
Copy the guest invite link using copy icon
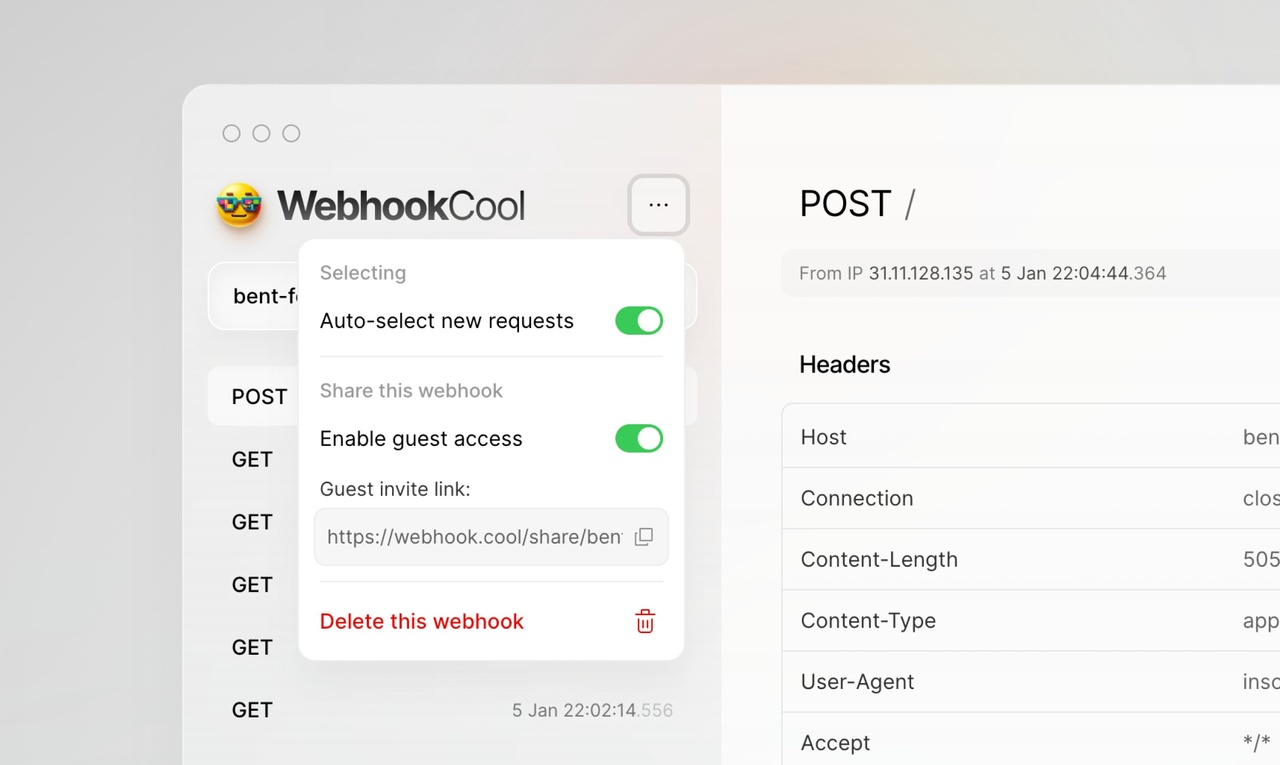644,536
